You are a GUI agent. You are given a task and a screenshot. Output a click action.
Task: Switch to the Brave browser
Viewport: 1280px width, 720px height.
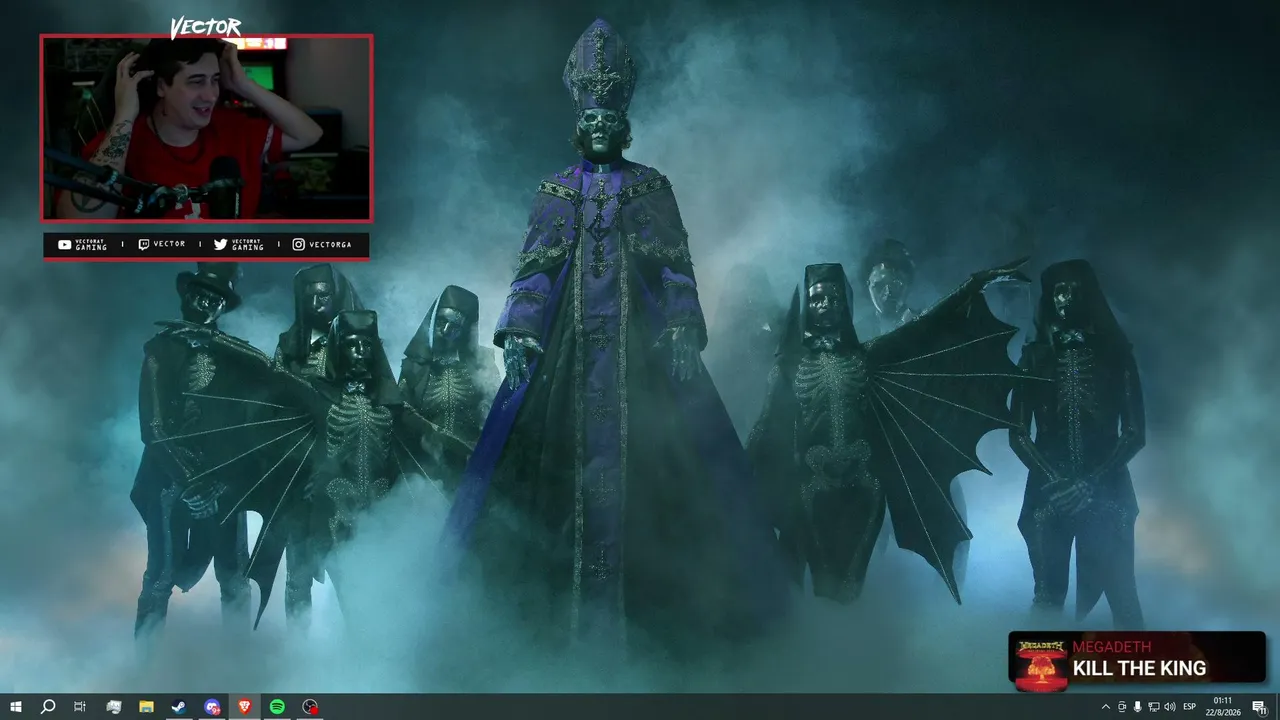[244, 707]
